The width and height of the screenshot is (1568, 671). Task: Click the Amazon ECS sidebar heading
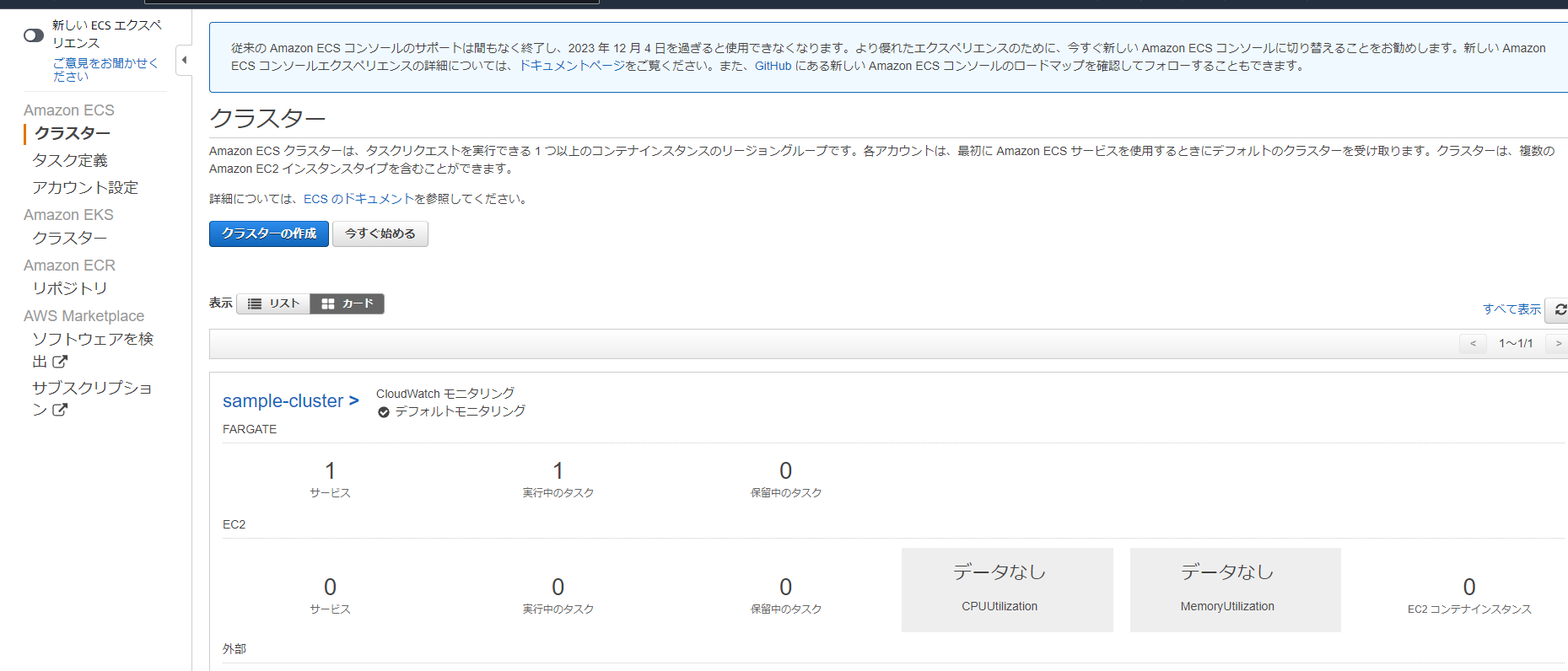(x=69, y=110)
